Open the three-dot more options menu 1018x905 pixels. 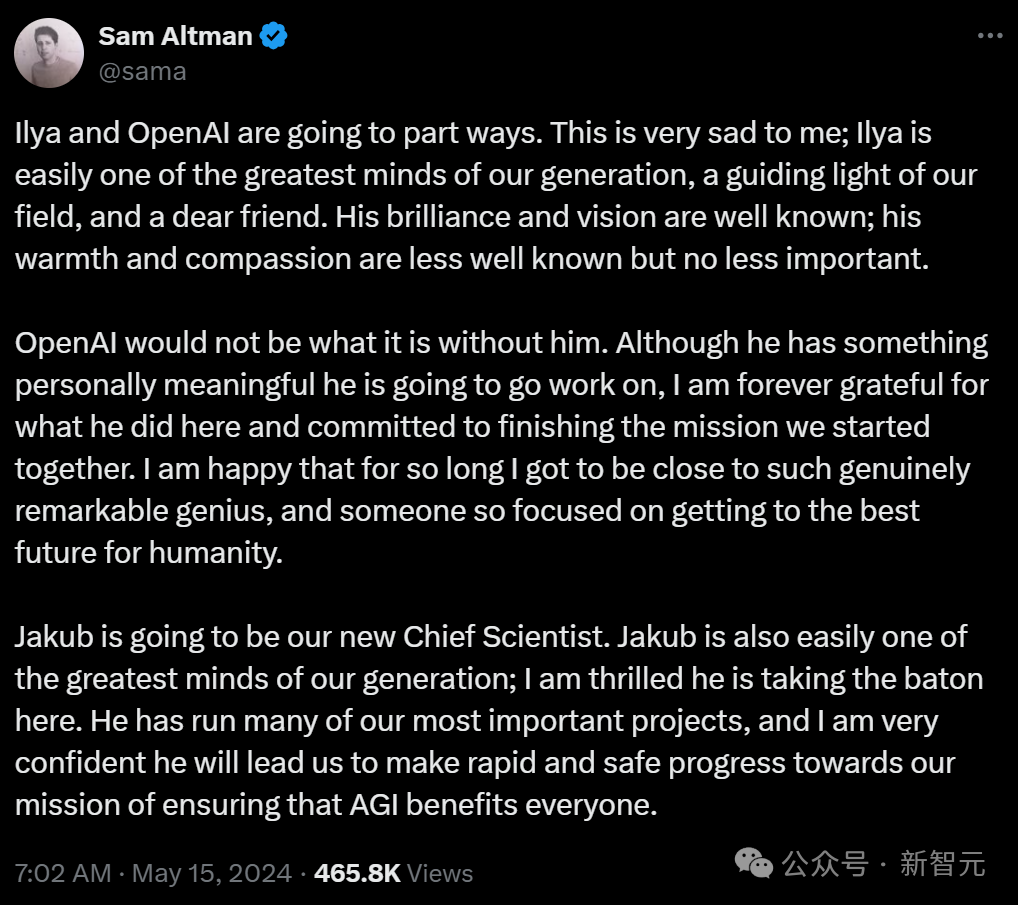990,36
